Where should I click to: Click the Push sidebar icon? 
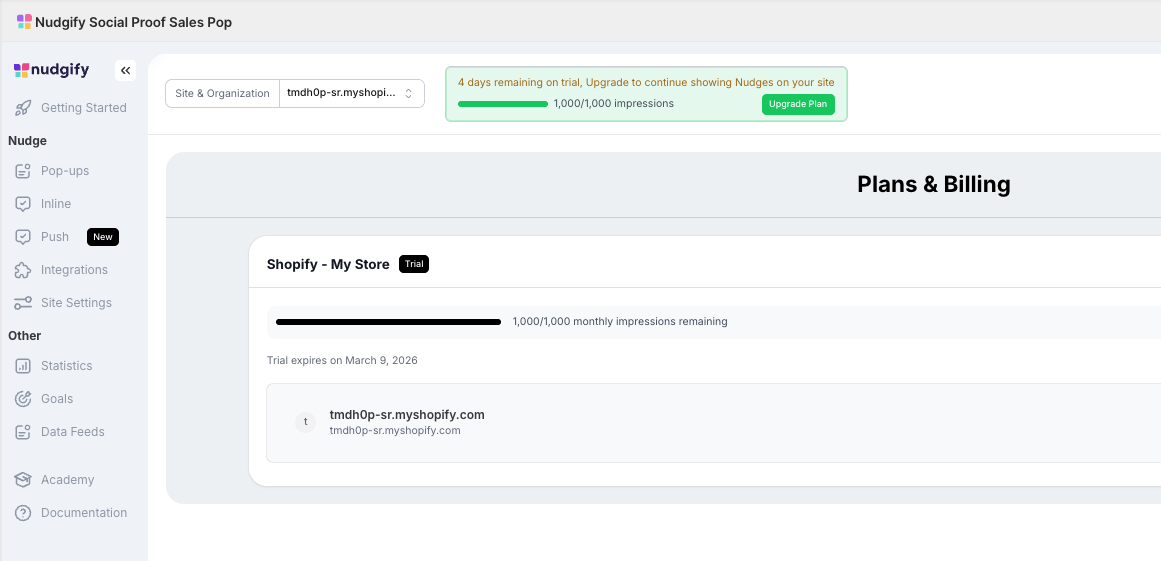tap(23, 237)
